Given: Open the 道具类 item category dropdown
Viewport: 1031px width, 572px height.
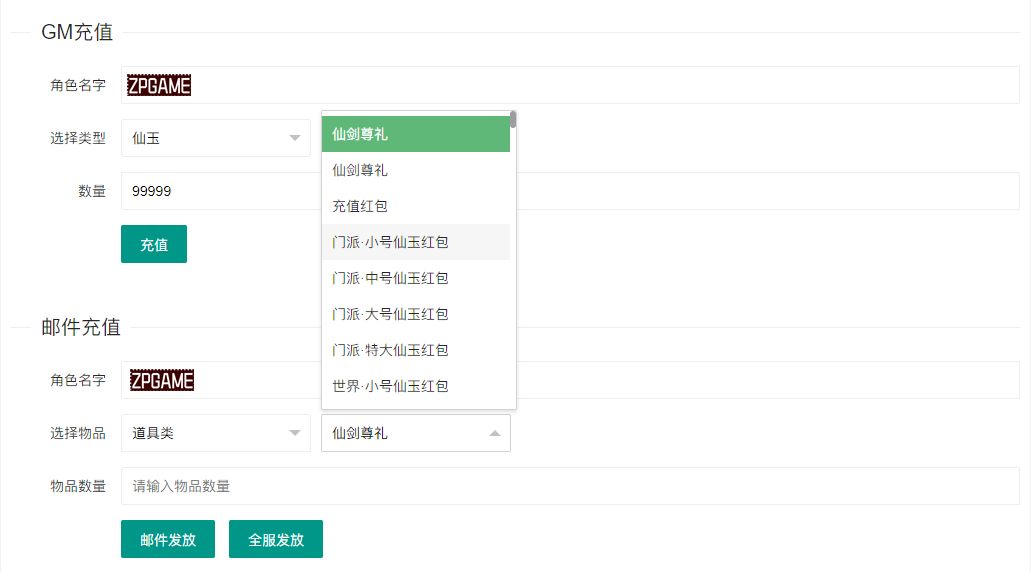Looking at the screenshot, I should pyautogui.click(x=215, y=433).
